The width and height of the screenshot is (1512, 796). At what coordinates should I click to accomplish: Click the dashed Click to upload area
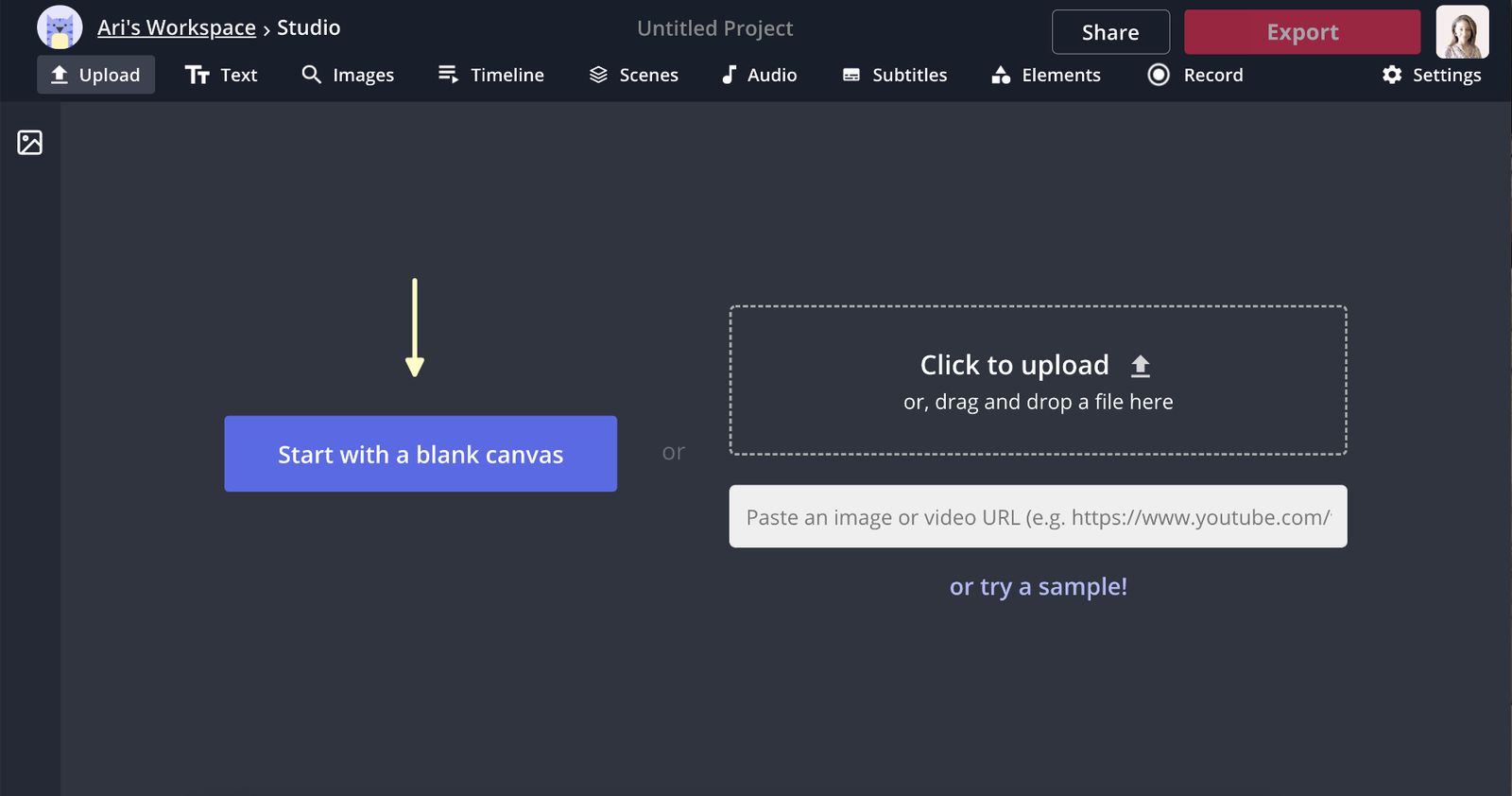click(x=1038, y=380)
